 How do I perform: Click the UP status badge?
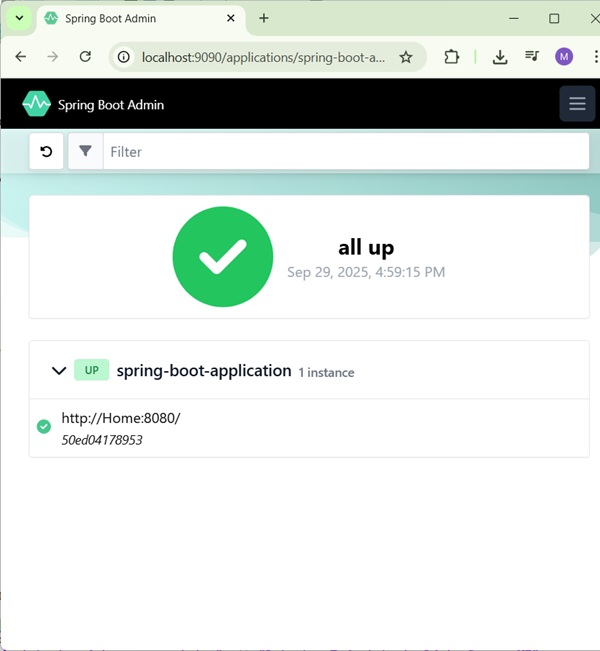(91, 370)
